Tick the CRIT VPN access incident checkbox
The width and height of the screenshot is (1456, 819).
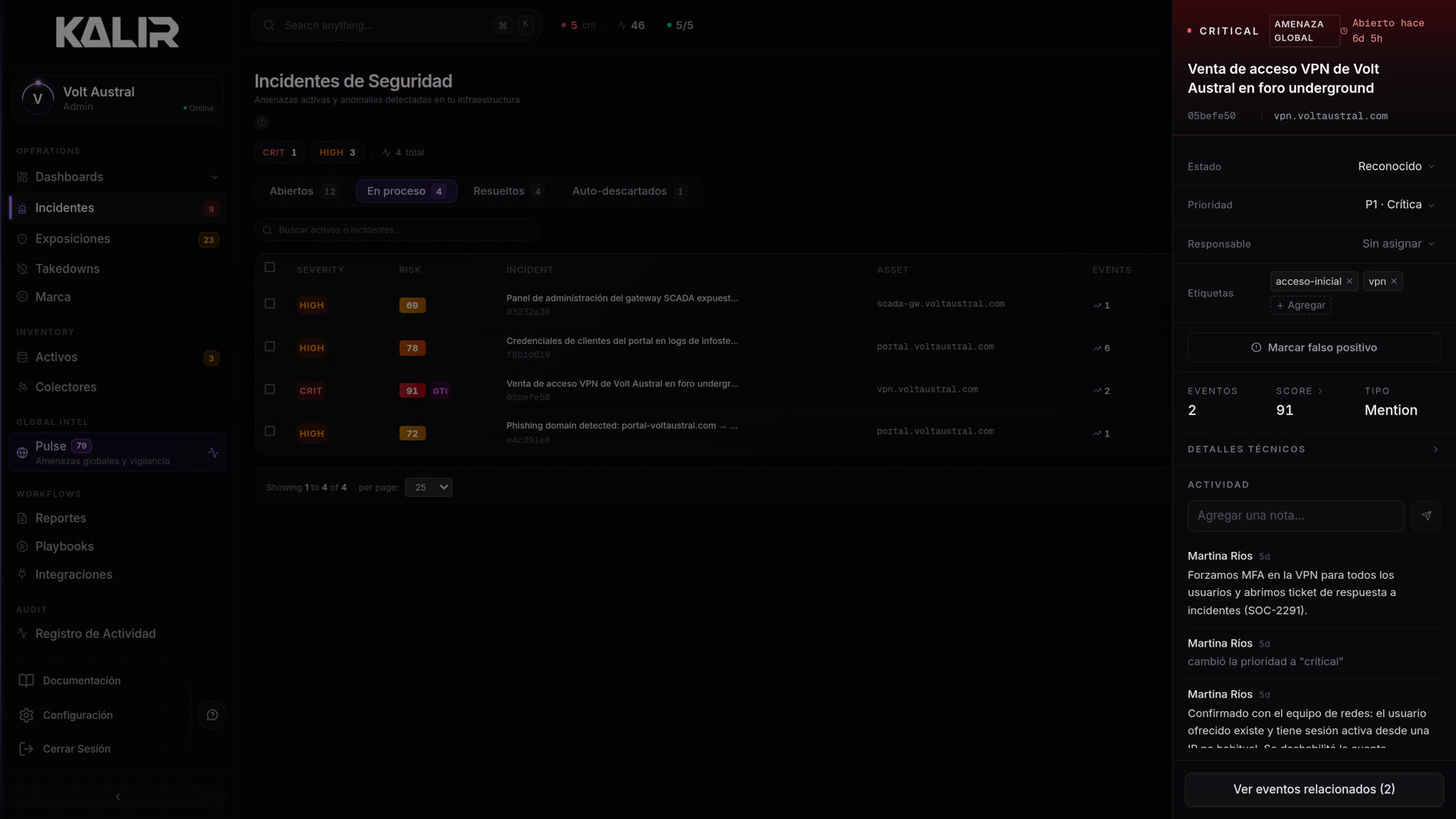(x=270, y=389)
